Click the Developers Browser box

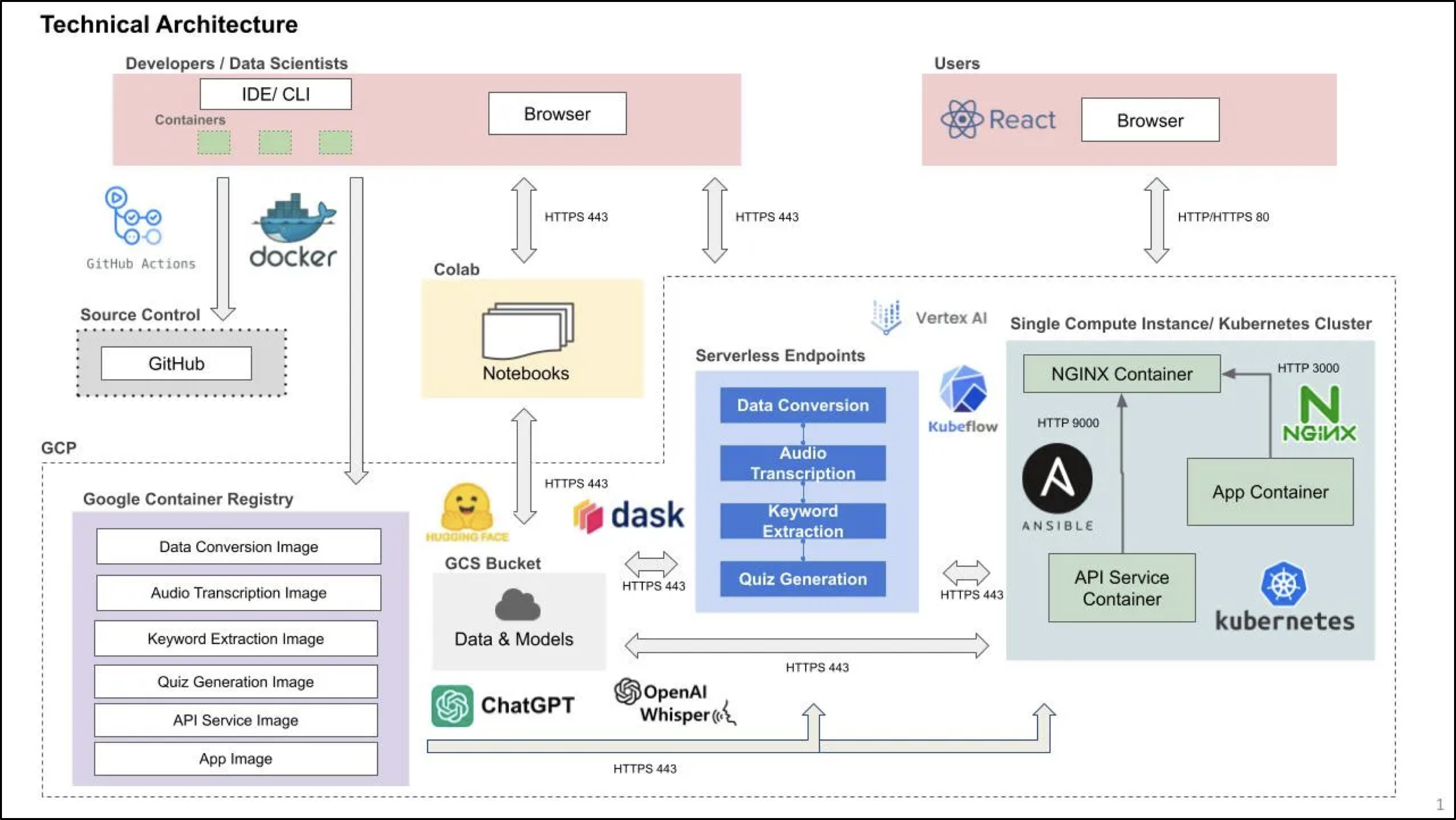coord(557,114)
